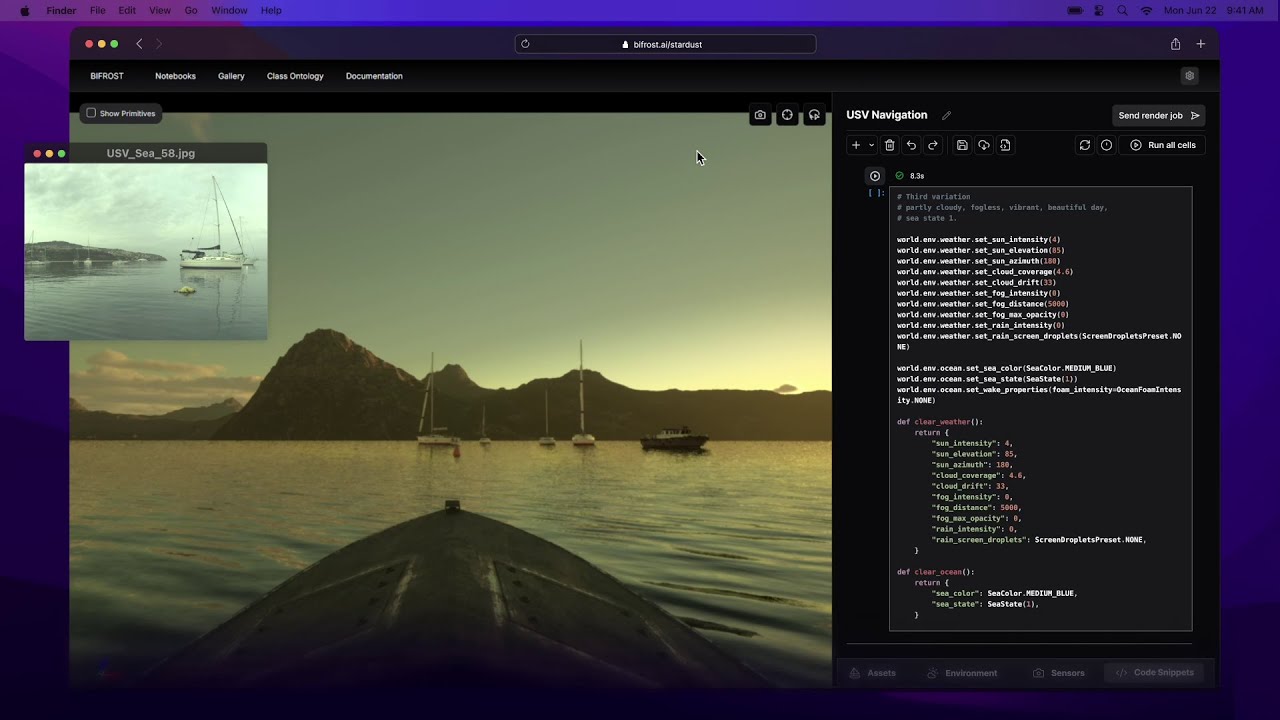Click the circular arrows refresh icon
This screenshot has width=1280, height=720.
click(x=1084, y=145)
